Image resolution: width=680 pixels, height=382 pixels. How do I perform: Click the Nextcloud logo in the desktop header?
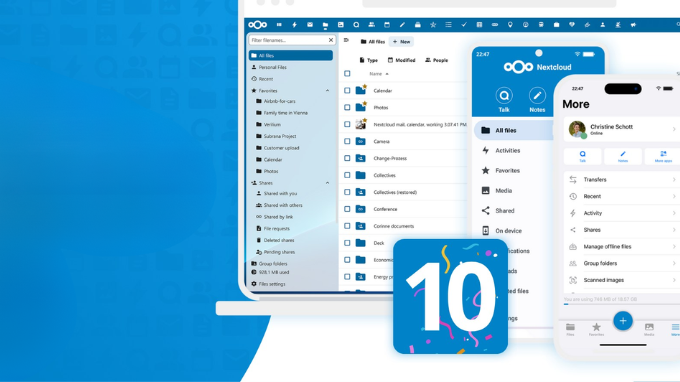tap(258, 25)
